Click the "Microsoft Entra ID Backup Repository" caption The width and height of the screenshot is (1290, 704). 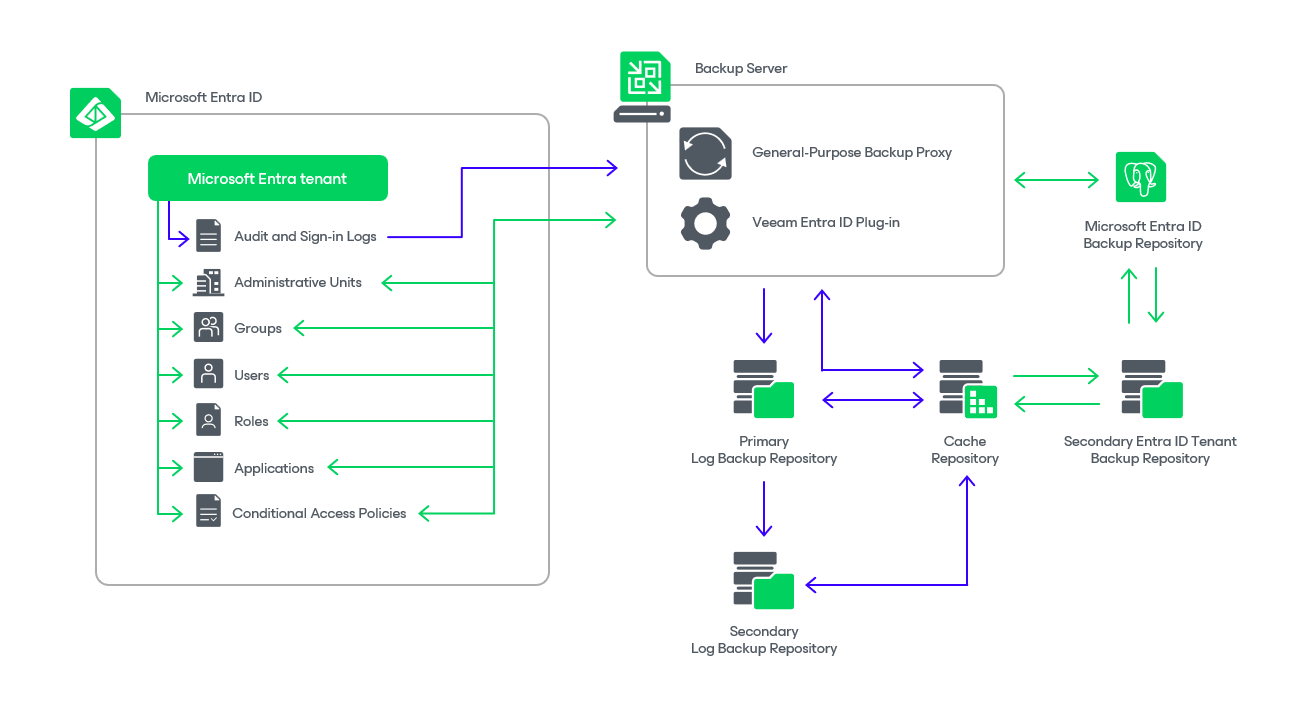tap(1143, 235)
